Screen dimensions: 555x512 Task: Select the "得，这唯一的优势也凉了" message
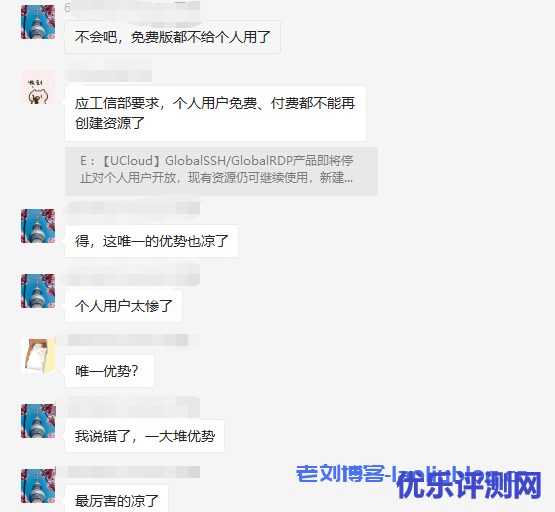tap(151, 241)
